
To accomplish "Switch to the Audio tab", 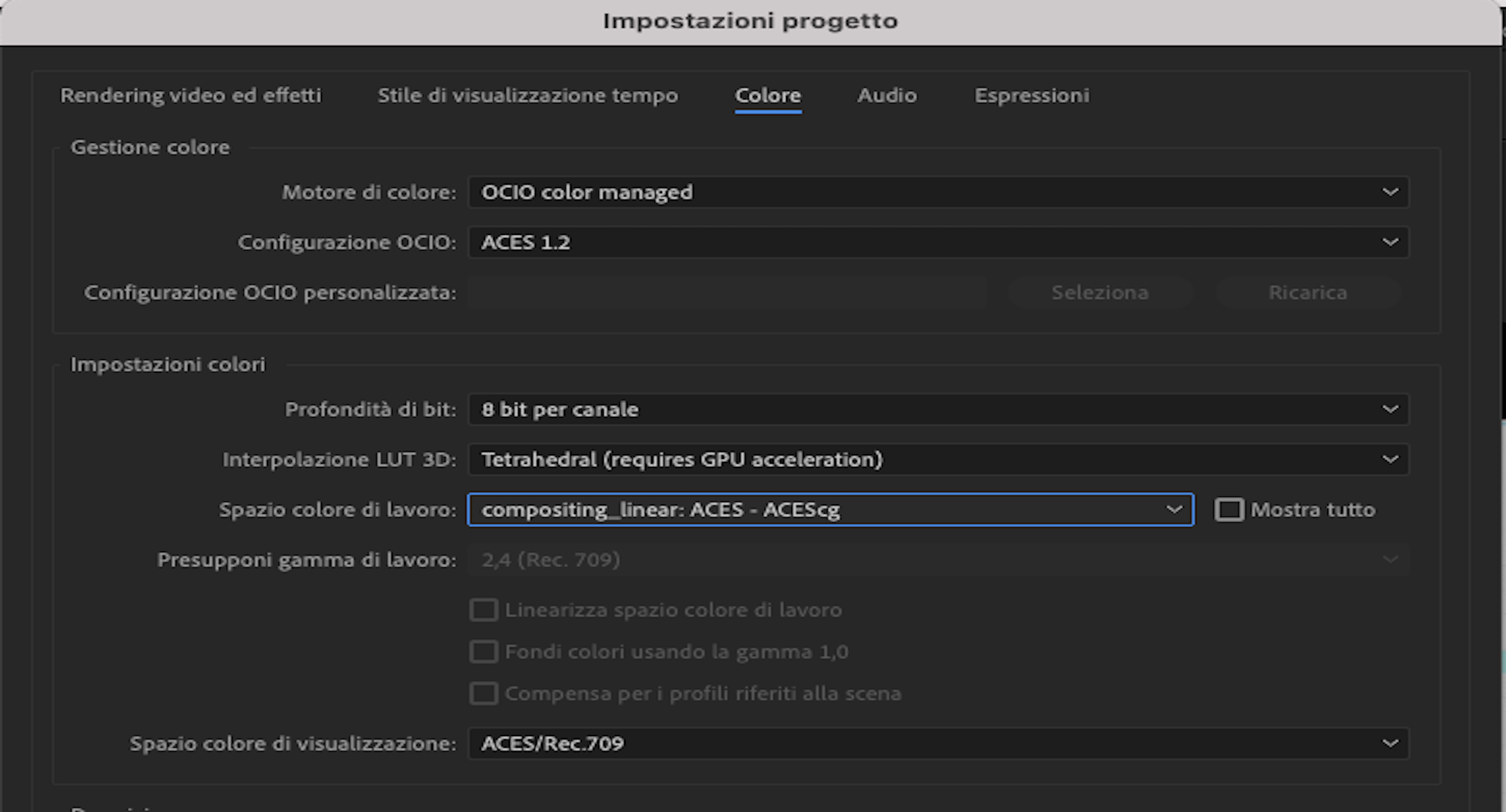I will 887,95.
